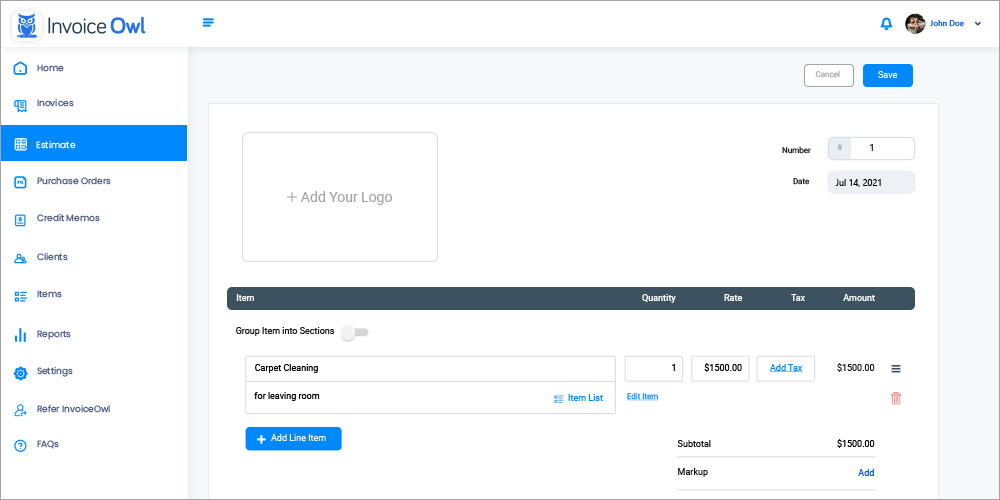Viewport: 1000px width, 500px height.
Task: Click the Add markup link
Action: tap(866, 473)
